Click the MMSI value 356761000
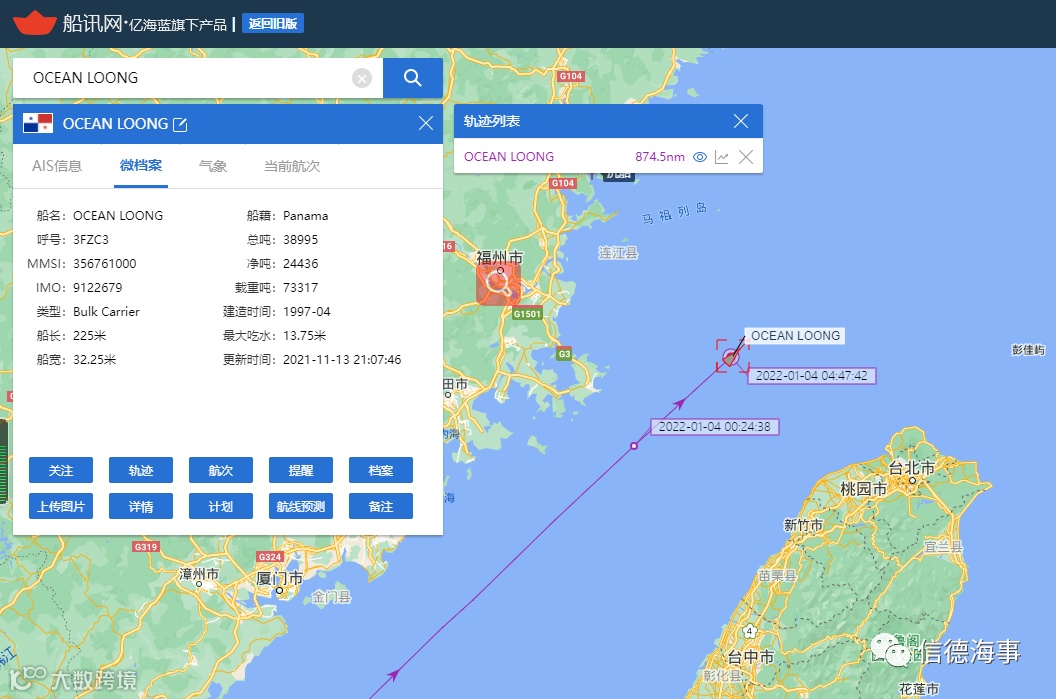 pos(104,263)
